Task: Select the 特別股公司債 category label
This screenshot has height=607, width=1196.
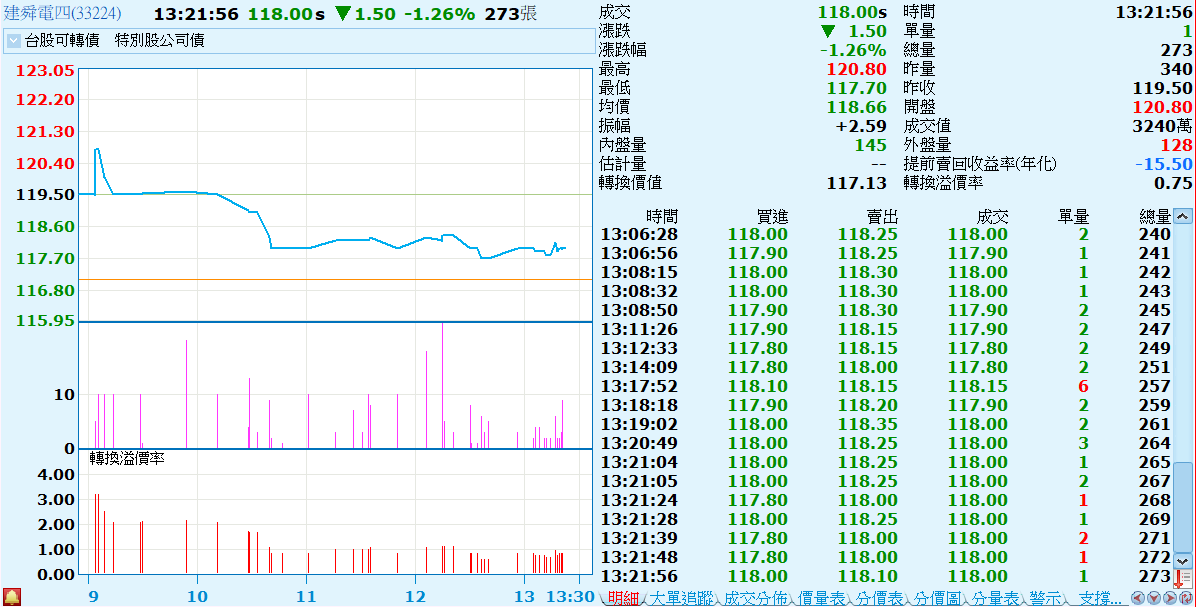Action: [159, 41]
